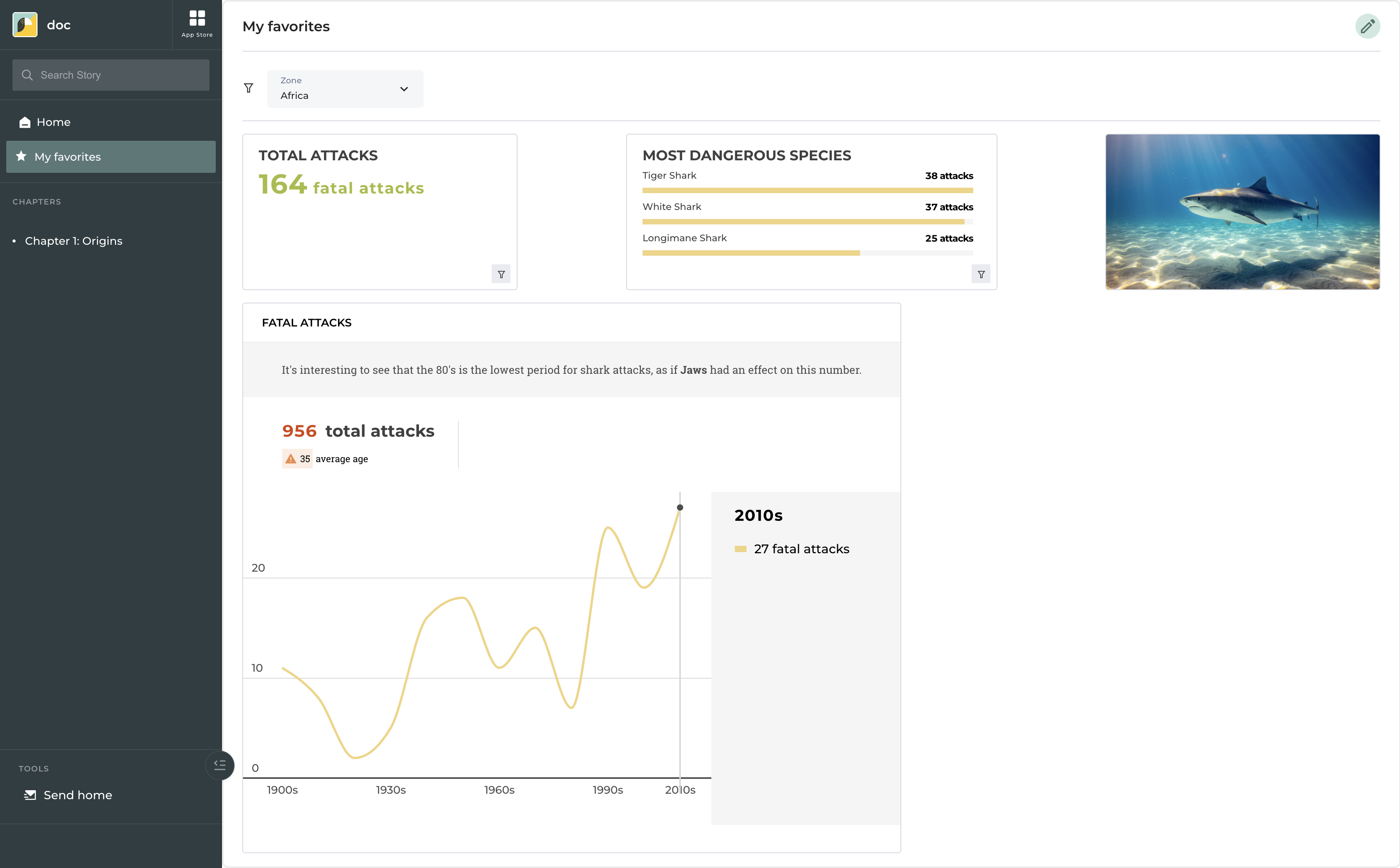Click the Tiger Shark progress bar
The image size is (1400, 868).
807,190
